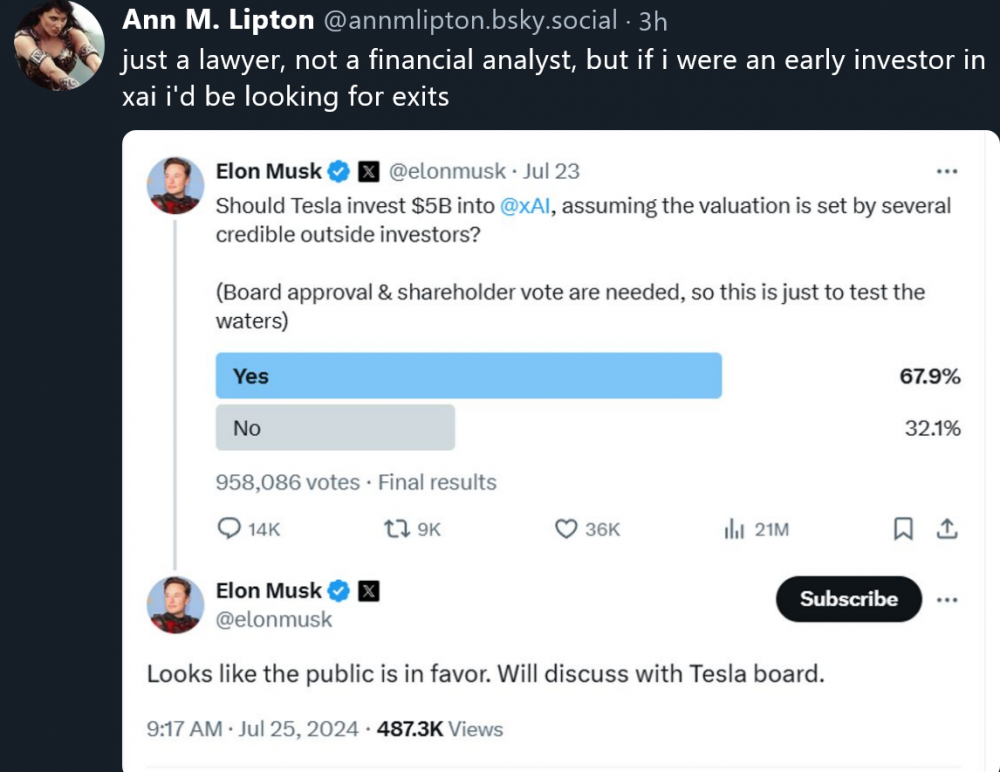Open the views analytics bar-chart icon
The height and width of the screenshot is (772, 1000).
click(735, 529)
